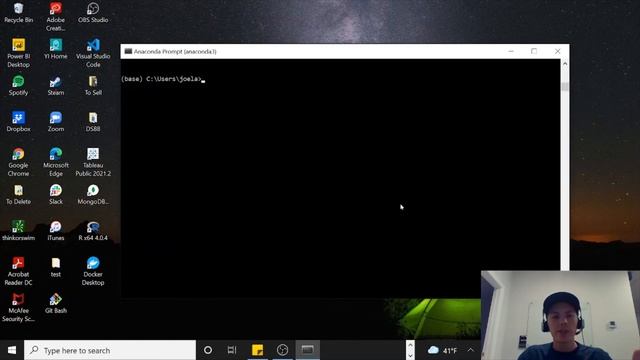The width and height of the screenshot is (640, 360).
Task: Click the DS88 desktop file icon
Action: 93,122
